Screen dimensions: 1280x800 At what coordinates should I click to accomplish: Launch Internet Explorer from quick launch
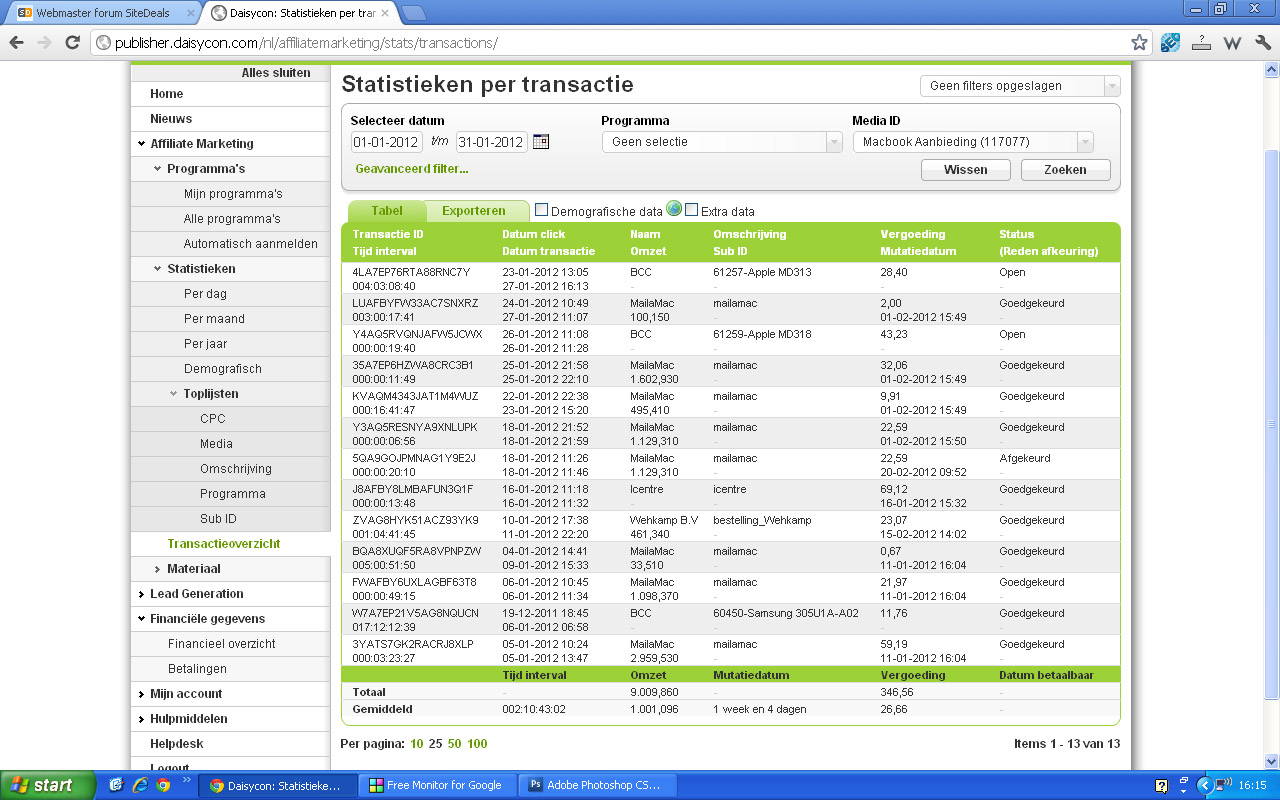click(x=139, y=785)
